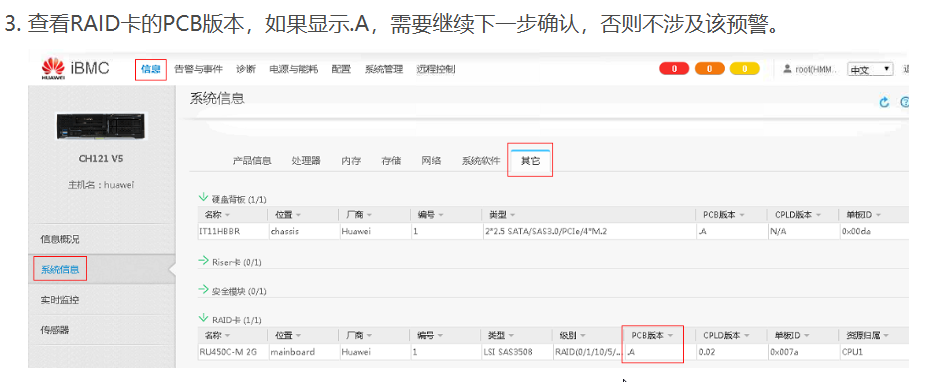The image size is (928, 382).
Task: Switch to the 存储 tab
Action: (391, 160)
